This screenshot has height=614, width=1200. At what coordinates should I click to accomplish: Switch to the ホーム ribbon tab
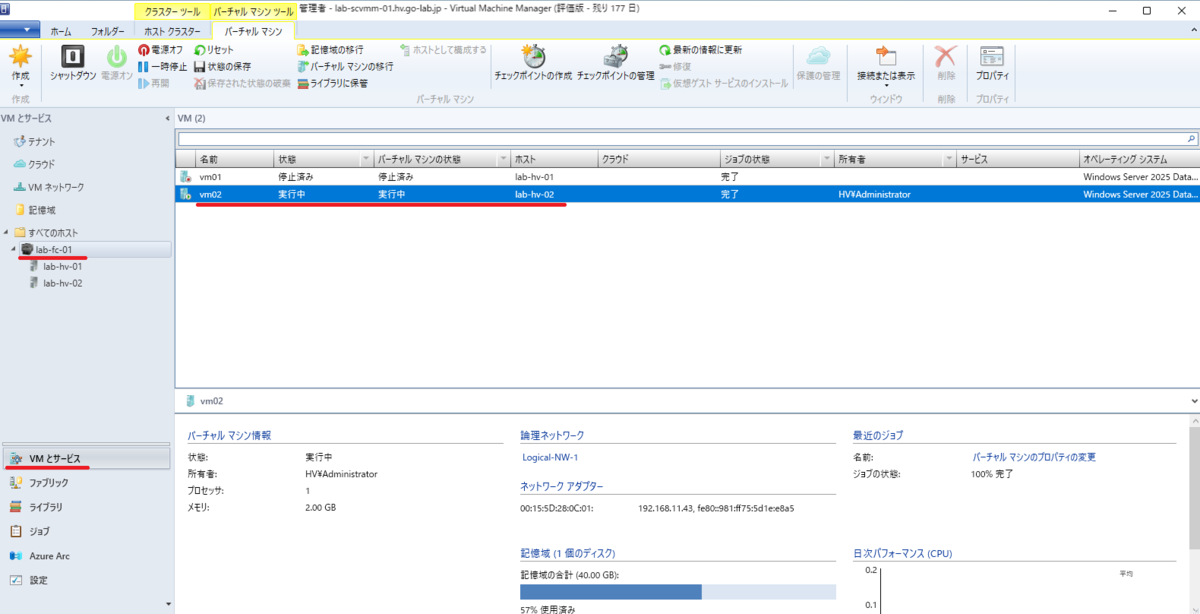tap(61, 31)
